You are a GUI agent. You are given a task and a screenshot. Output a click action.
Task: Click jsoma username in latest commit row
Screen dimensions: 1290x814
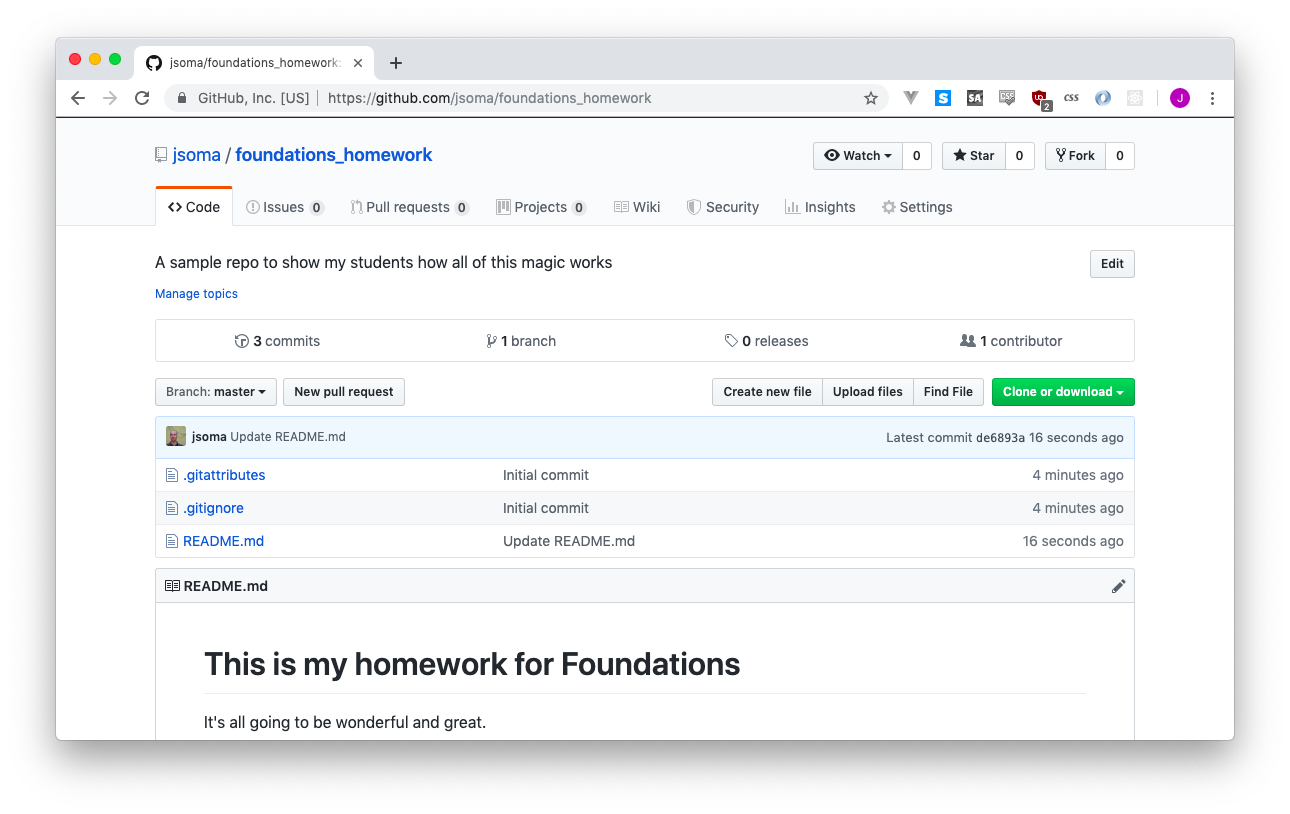point(209,437)
